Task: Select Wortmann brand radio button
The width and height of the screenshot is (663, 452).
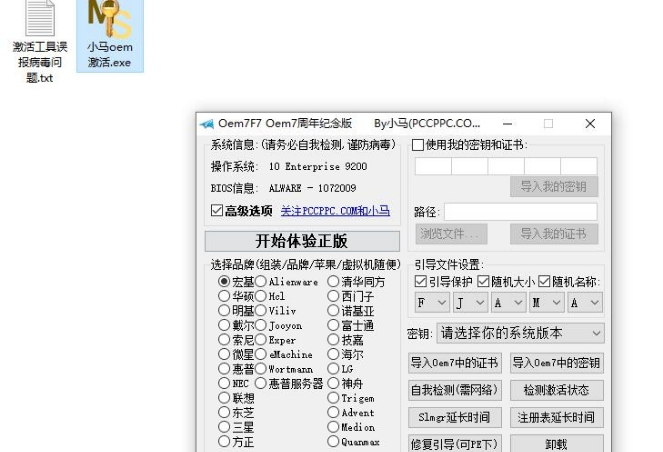Action: [261, 369]
